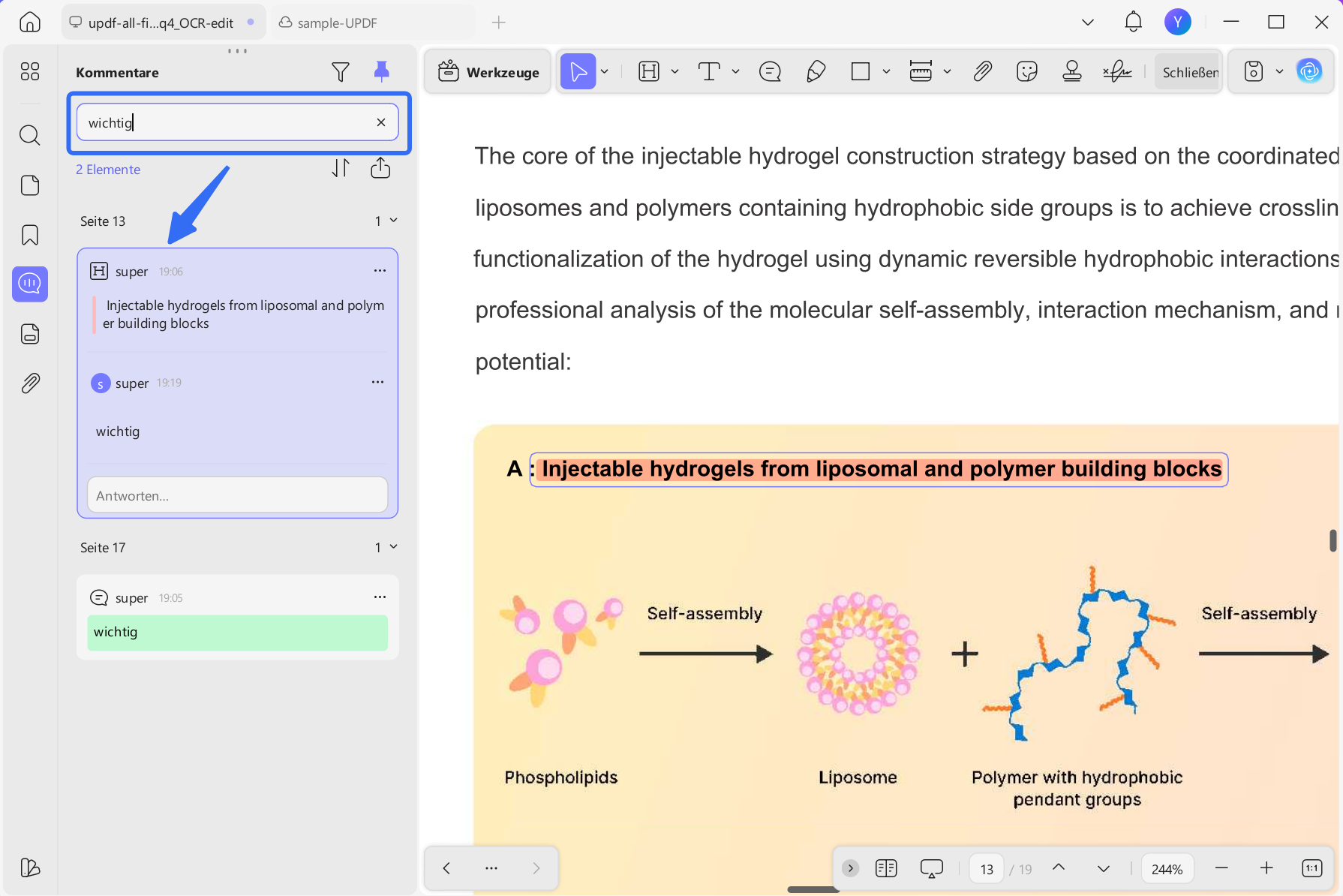Open the navigation more options ellipsis
Screen dimensions: 1343x896
(x=491, y=868)
